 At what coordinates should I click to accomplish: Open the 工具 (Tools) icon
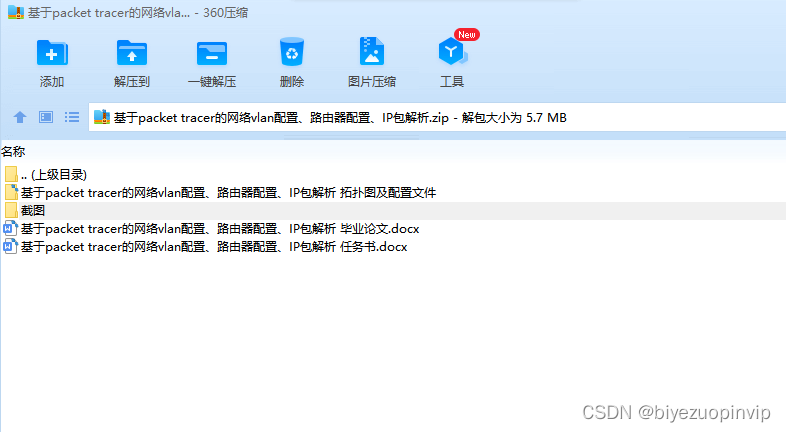pyautogui.click(x=452, y=52)
